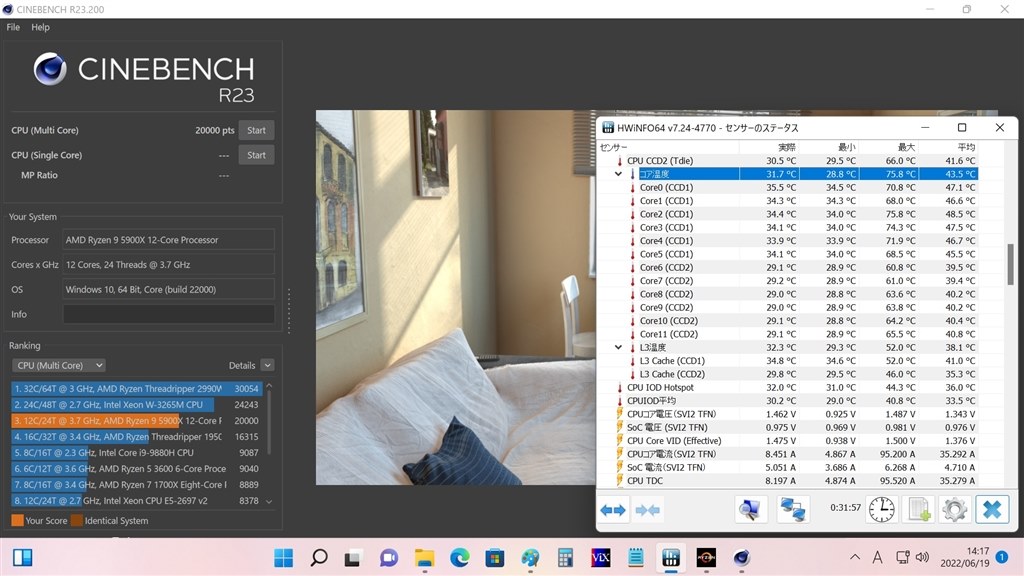Open Notepad icon in taskbar
The image size is (1024, 576).
(635, 558)
